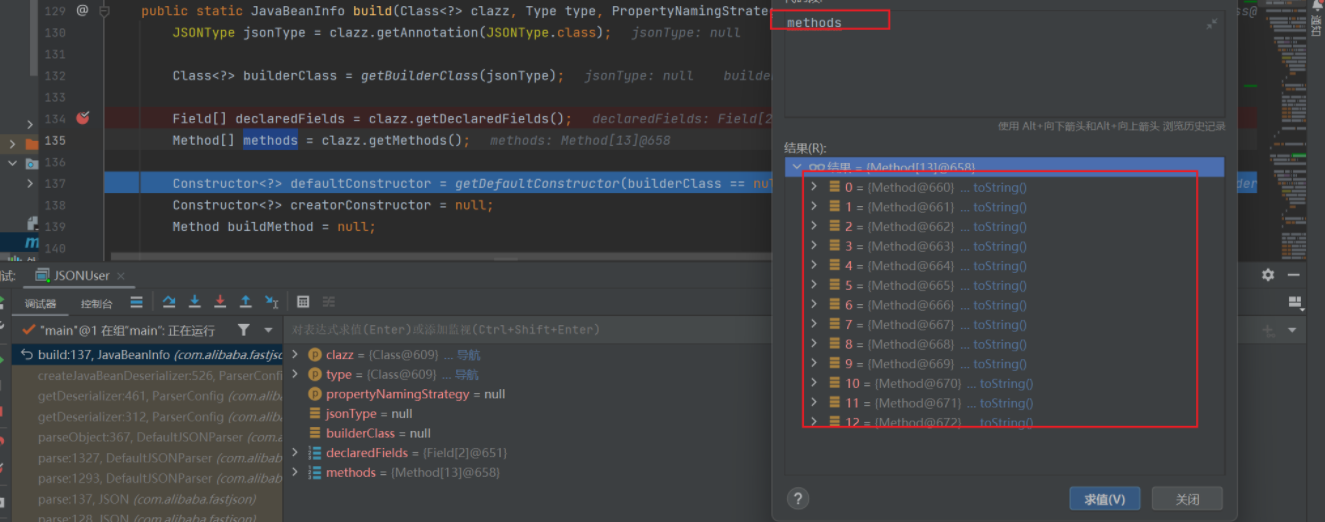Expand the type variable node
The image size is (1325, 522).
click(x=295, y=374)
